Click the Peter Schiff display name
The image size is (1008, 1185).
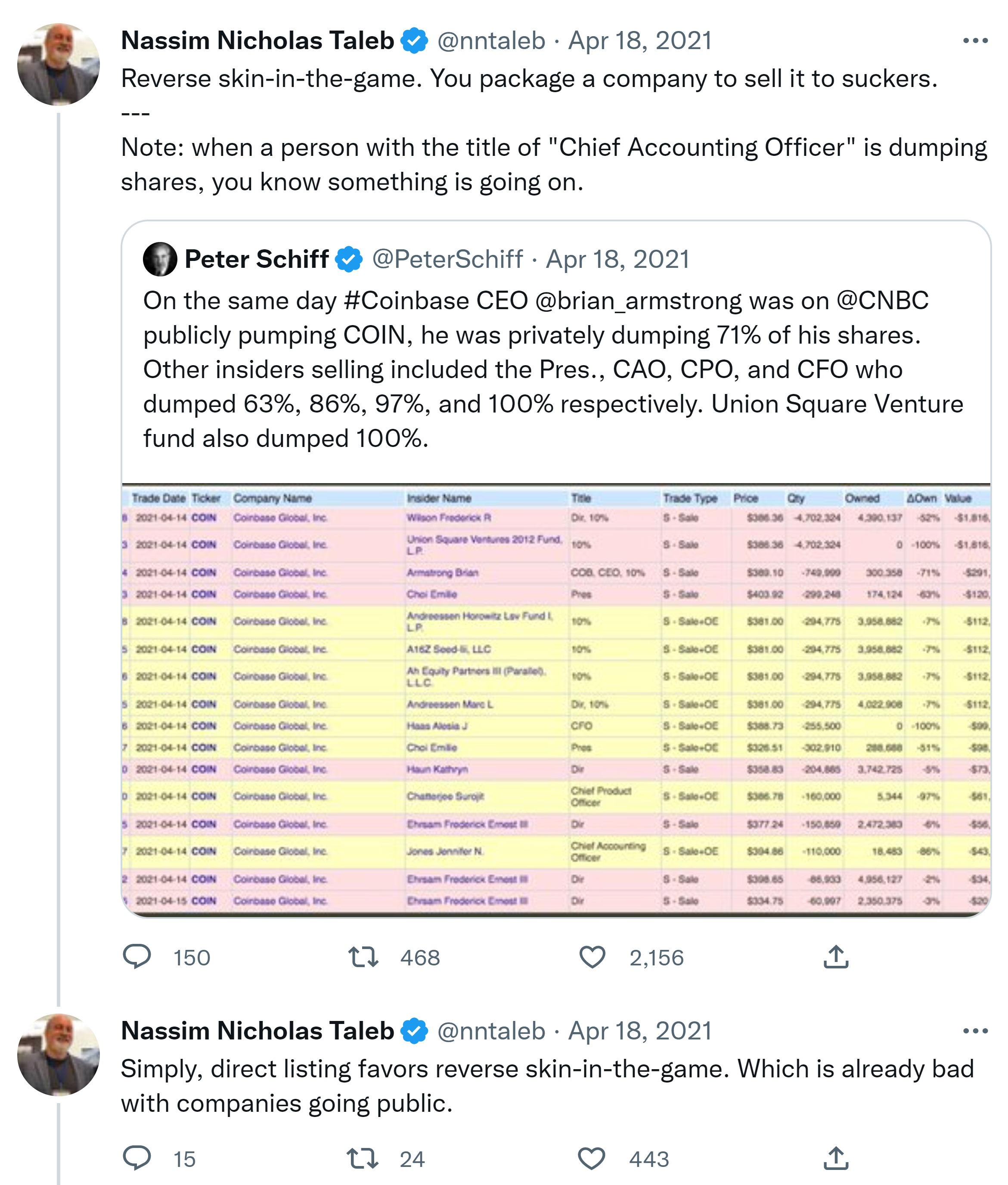256,259
